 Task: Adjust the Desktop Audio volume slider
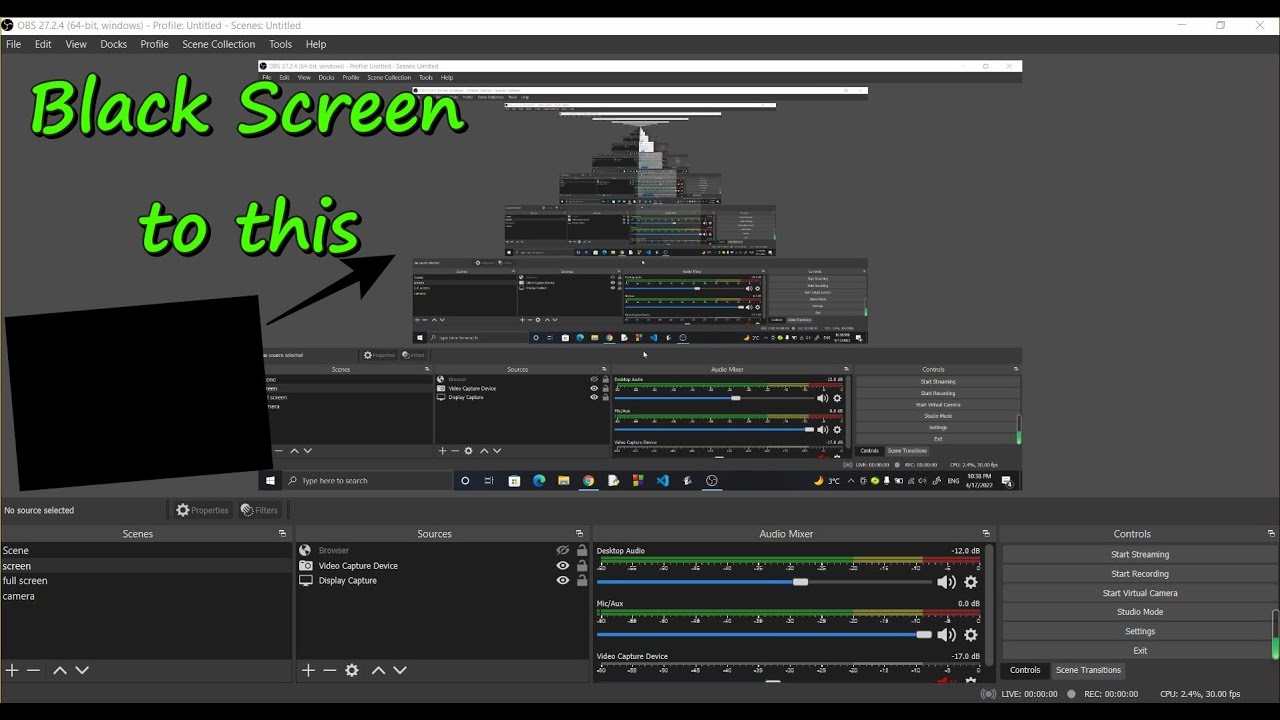click(x=765, y=582)
